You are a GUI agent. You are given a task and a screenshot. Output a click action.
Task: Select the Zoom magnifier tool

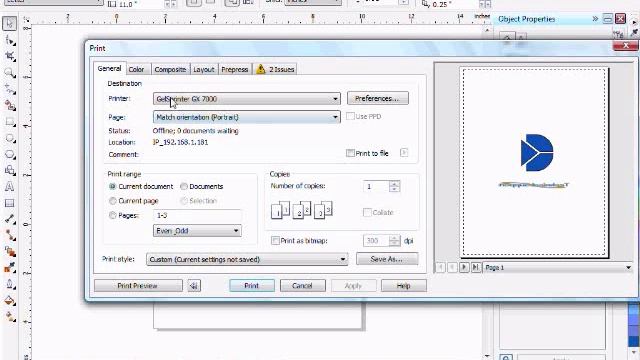click(x=10, y=73)
